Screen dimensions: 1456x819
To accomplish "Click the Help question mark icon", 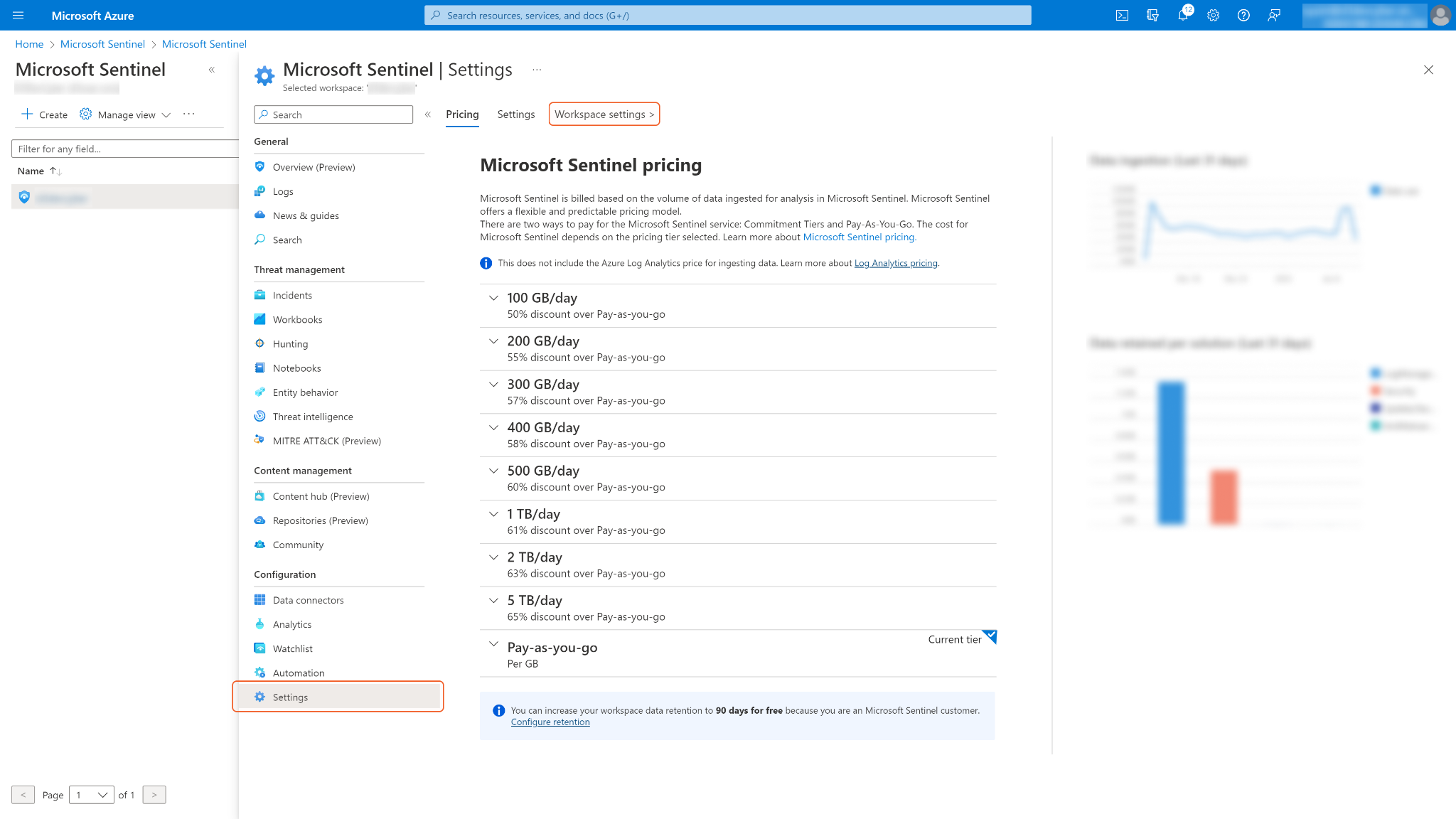I will (x=1243, y=15).
